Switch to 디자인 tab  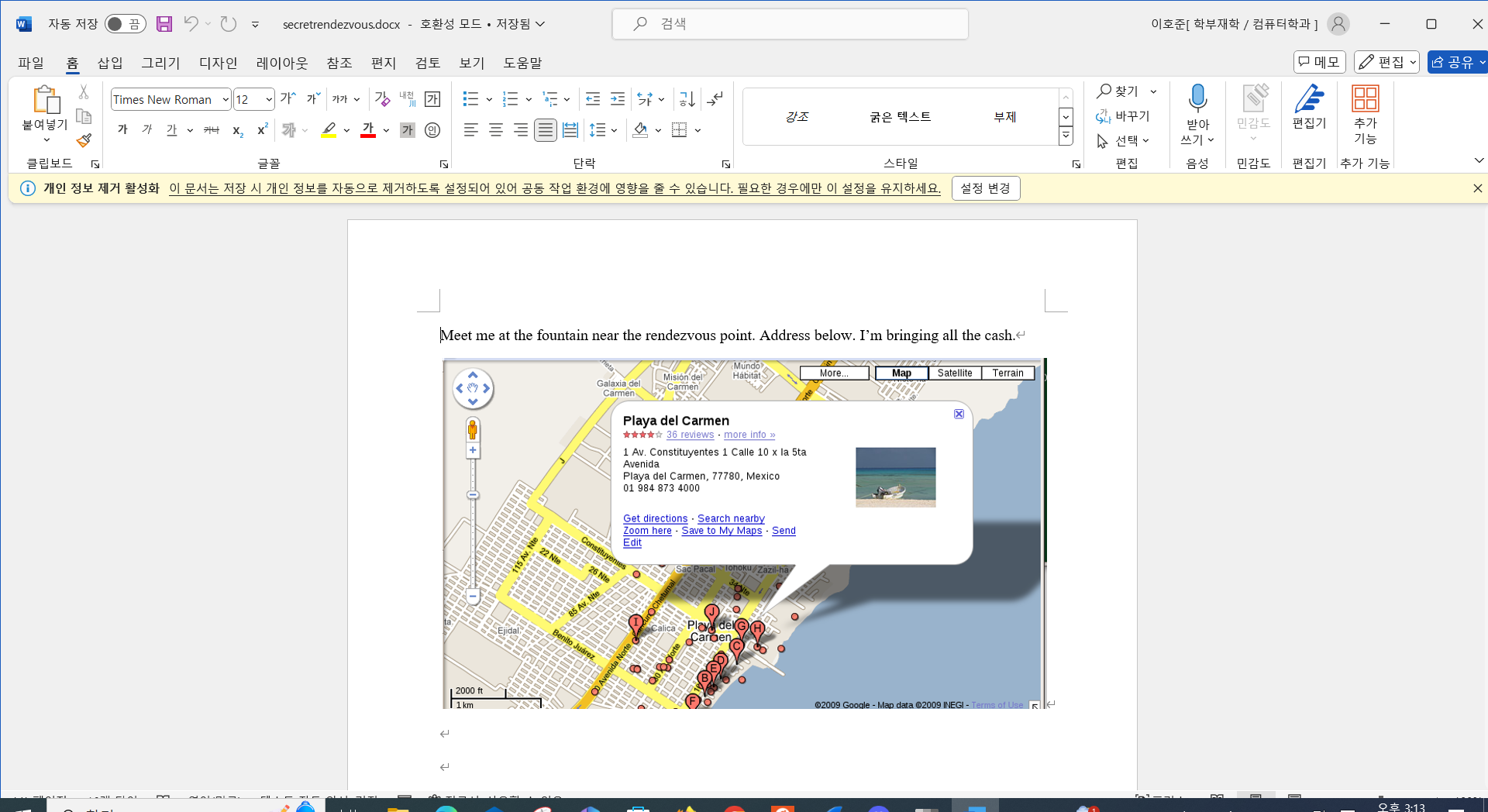(218, 63)
